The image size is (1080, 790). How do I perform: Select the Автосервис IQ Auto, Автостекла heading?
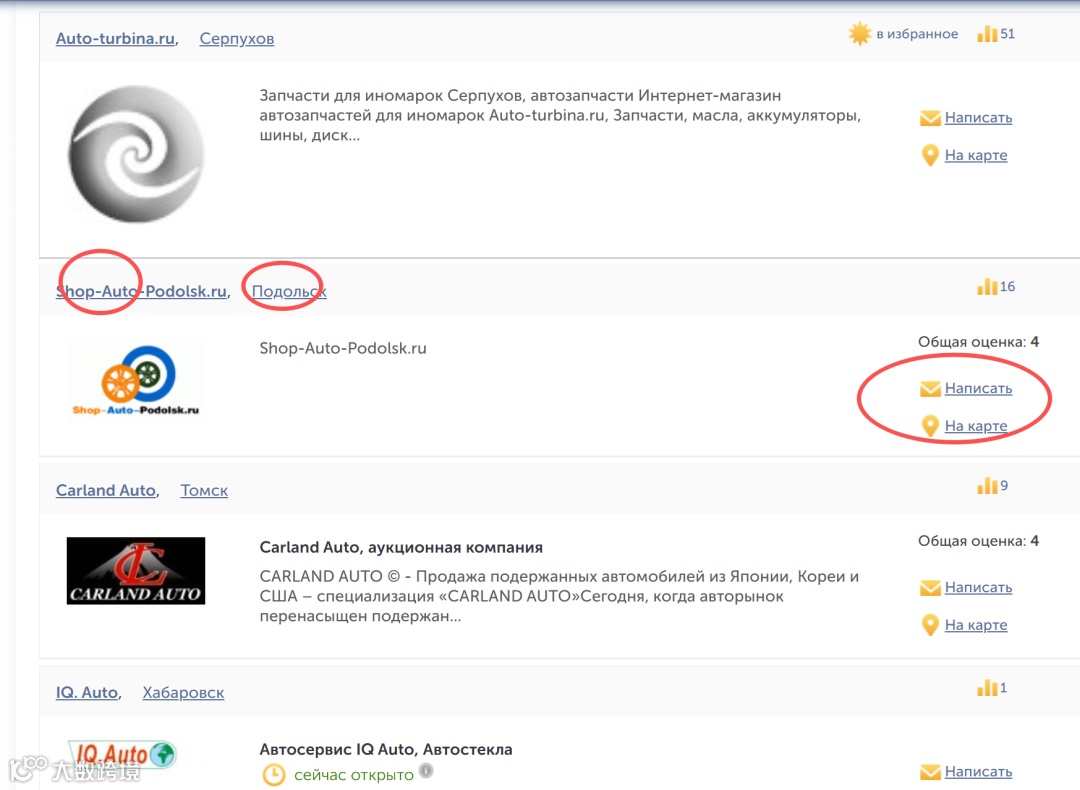(x=386, y=749)
